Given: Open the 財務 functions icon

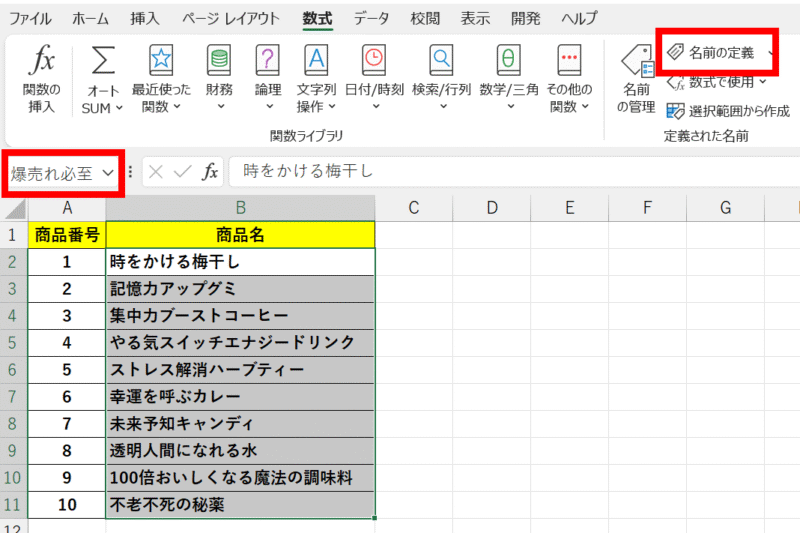Looking at the screenshot, I should pos(219,60).
